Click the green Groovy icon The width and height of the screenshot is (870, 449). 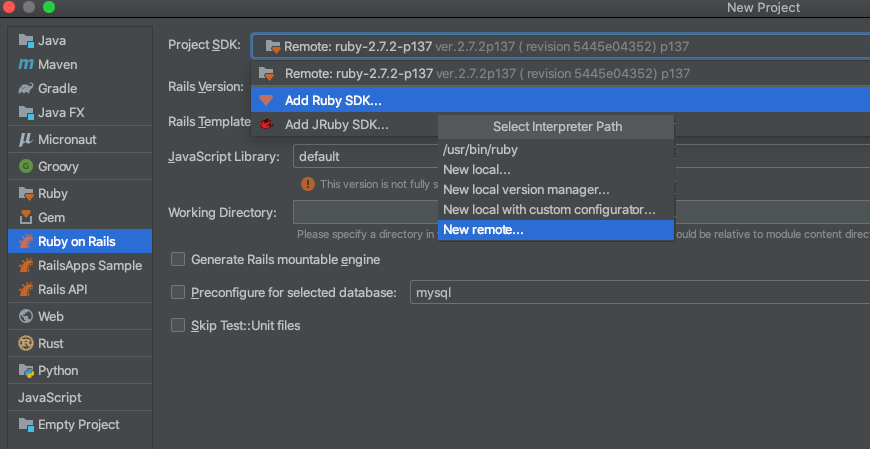click(x=26, y=166)
